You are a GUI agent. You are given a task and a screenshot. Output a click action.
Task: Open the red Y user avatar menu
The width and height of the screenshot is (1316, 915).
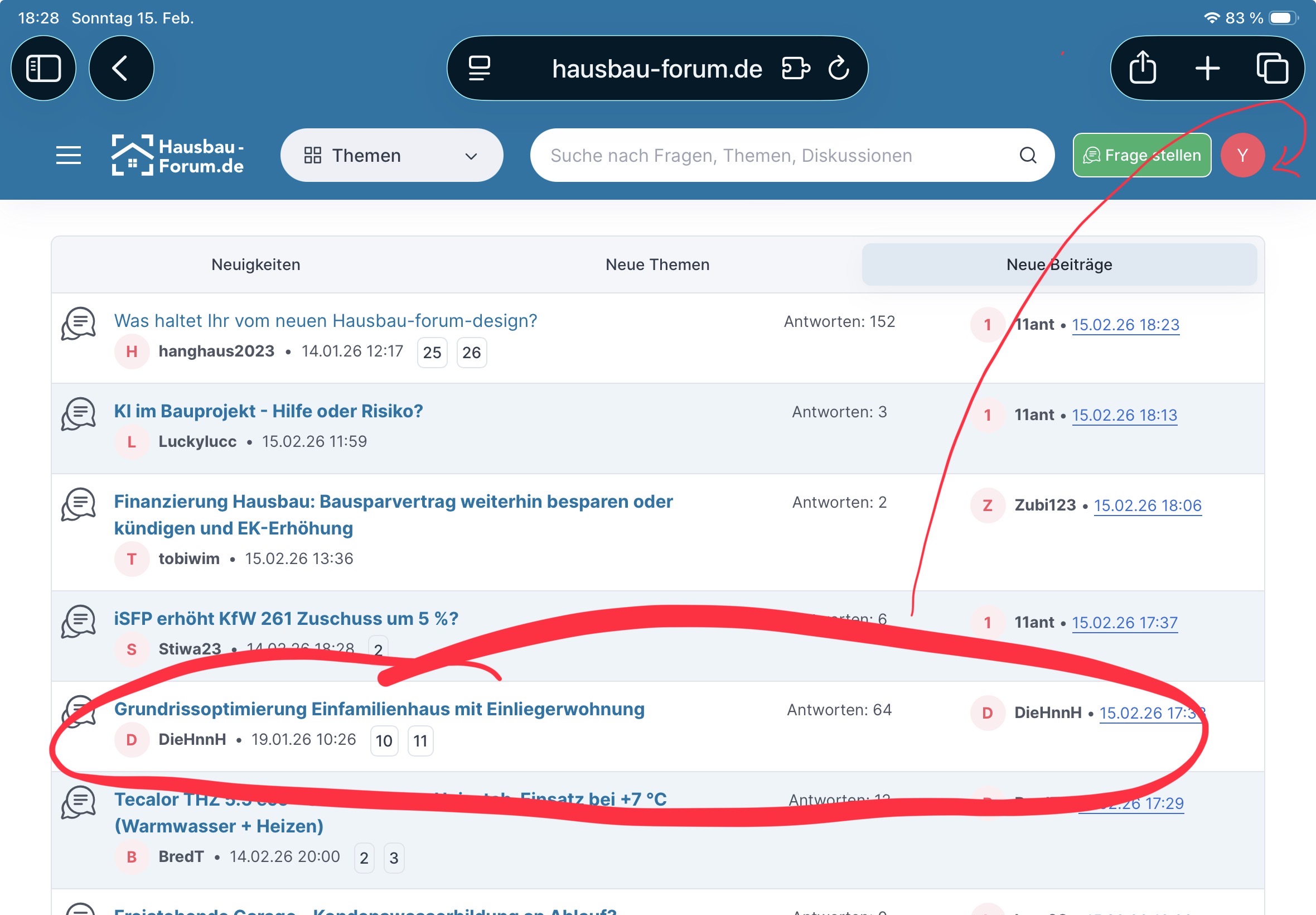pyautogui.click(x=1242, y=155)
